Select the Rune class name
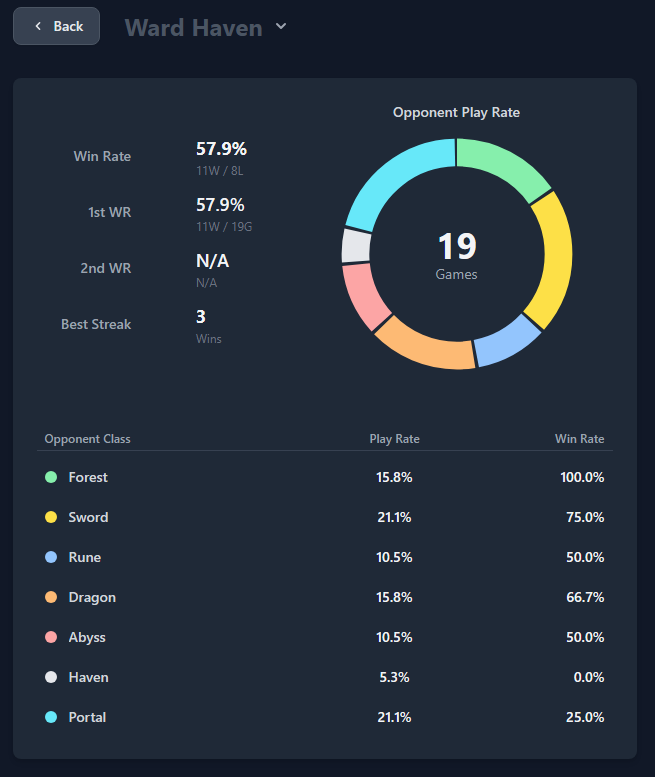Image resolution: width=655 pixels, height=777 pixels. [85, 557]
